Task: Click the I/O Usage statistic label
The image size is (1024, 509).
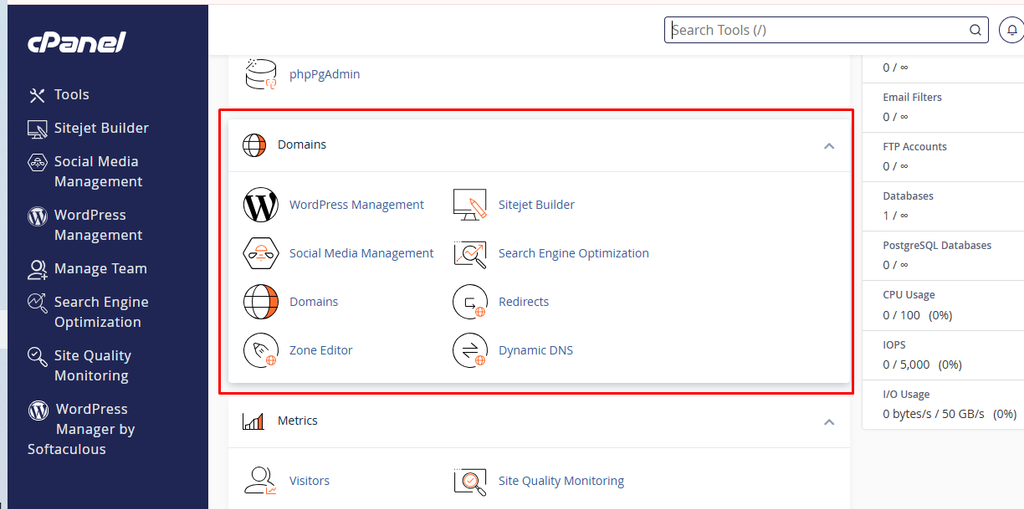Action: pyautogui.click(x=906, y=395)
